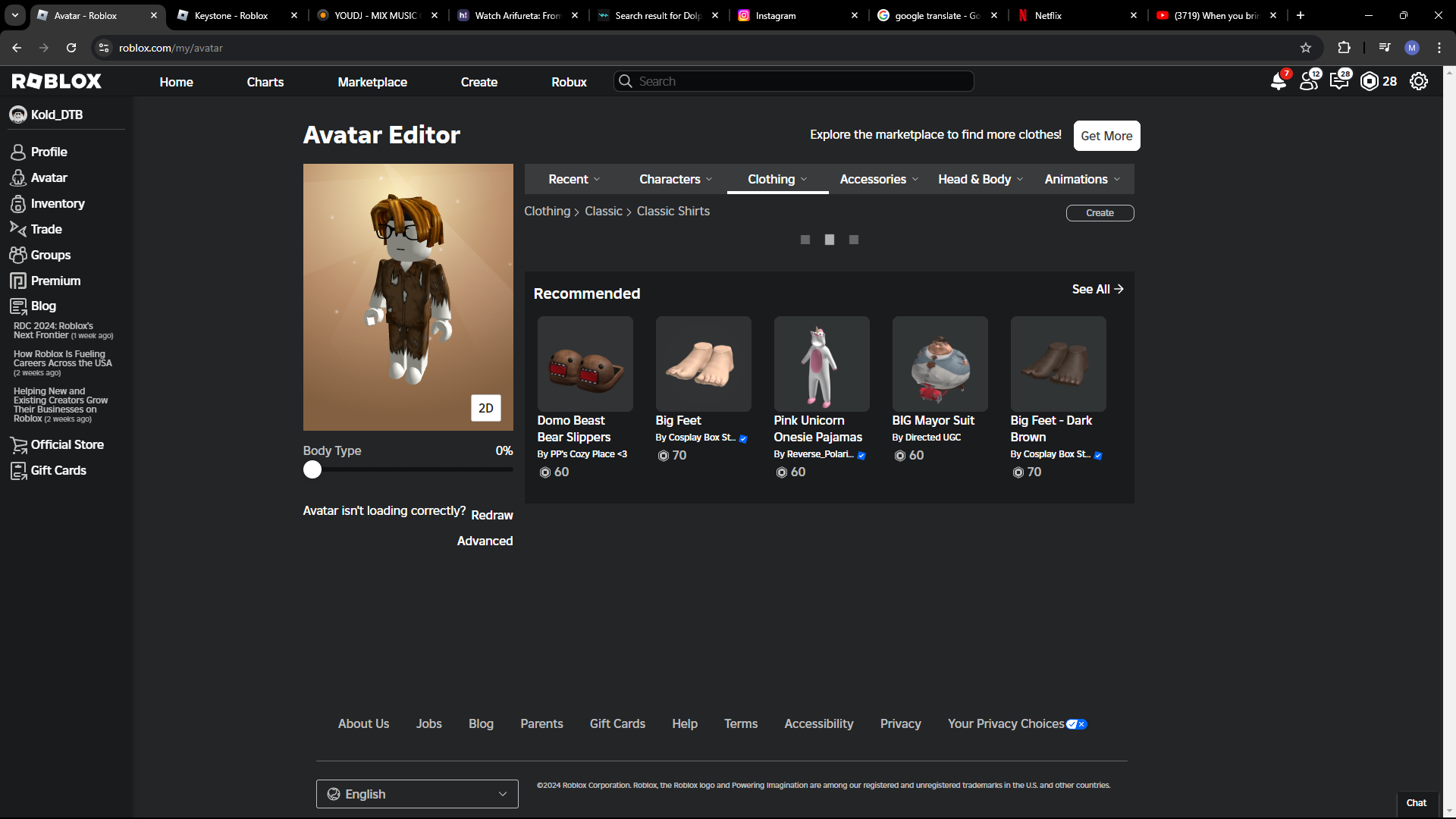The height and width of the screenshot is (819, 1456).
Task: Expand the Animations dropdown
Action: [1082, 179]
